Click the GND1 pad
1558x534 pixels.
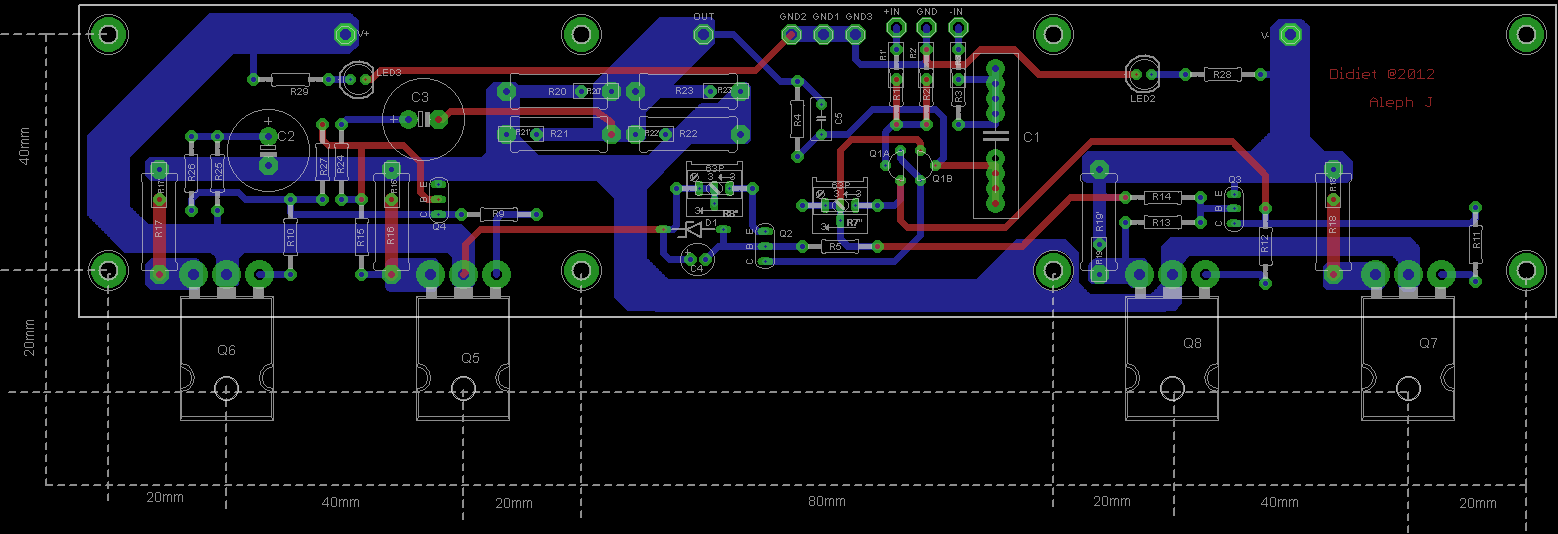click(x=824, y=35)
